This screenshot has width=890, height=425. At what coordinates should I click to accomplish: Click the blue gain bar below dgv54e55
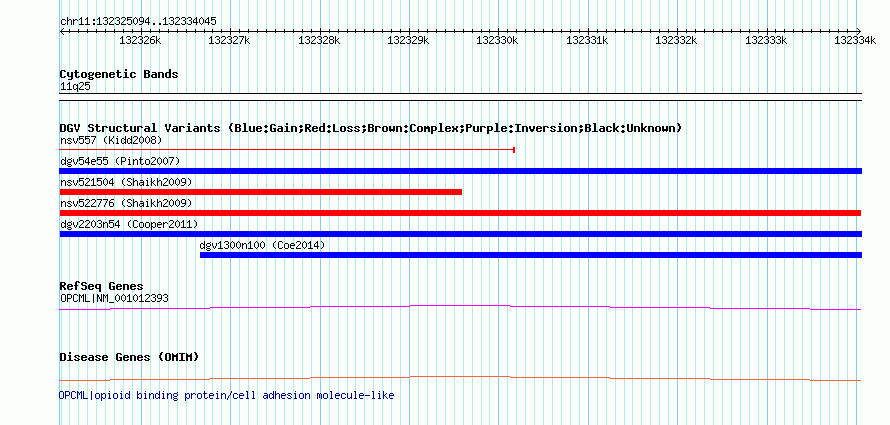(x=460, y=171)
